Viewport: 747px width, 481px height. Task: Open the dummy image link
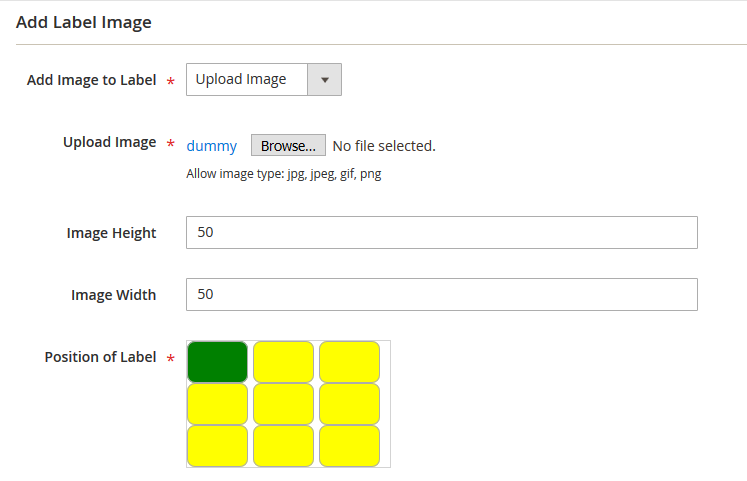coord(212,146)
